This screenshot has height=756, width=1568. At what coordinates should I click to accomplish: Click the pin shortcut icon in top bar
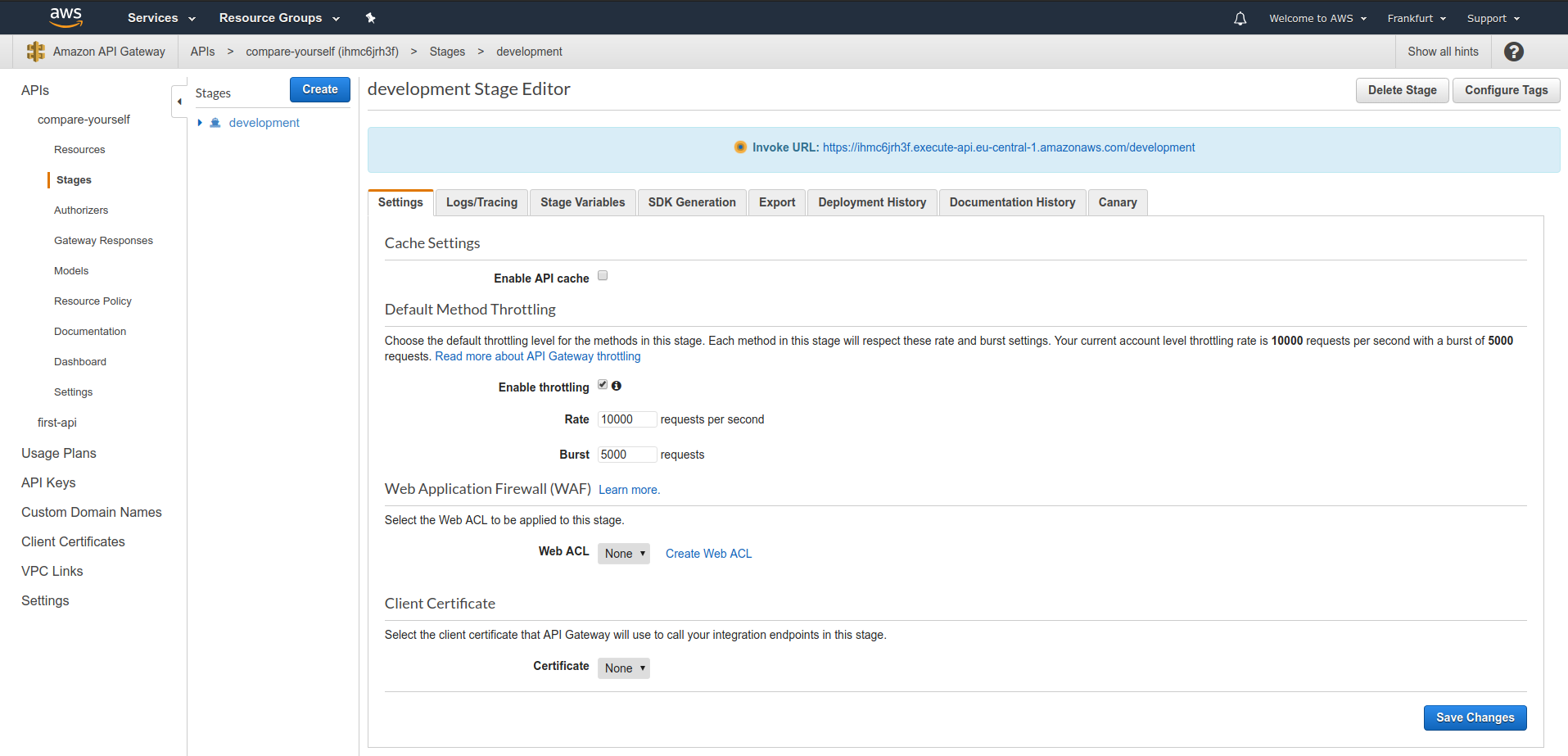[x=370, y=17]
